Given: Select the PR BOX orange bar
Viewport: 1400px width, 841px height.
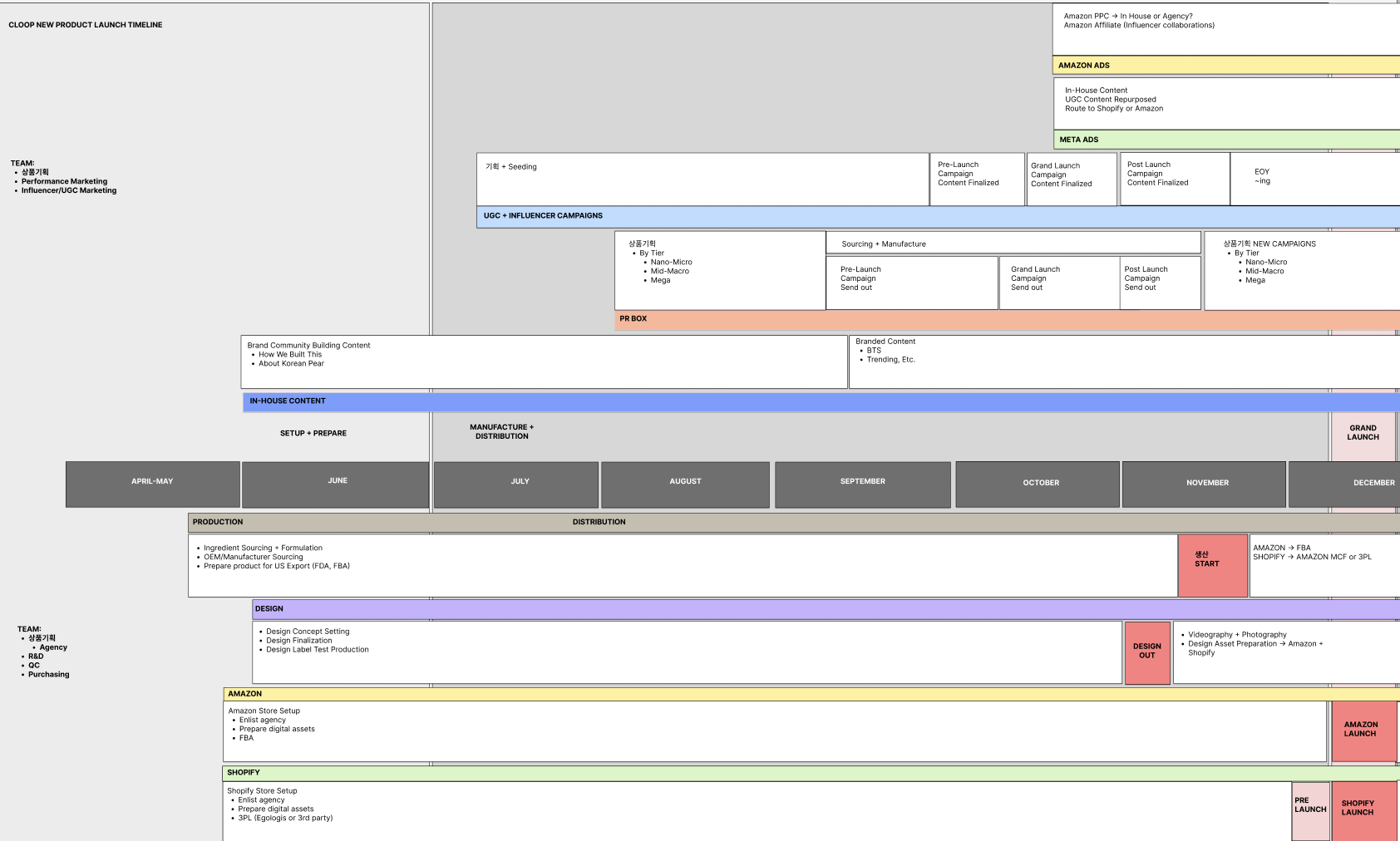Looking at the screenshot, I should [x=1006, y=319].
